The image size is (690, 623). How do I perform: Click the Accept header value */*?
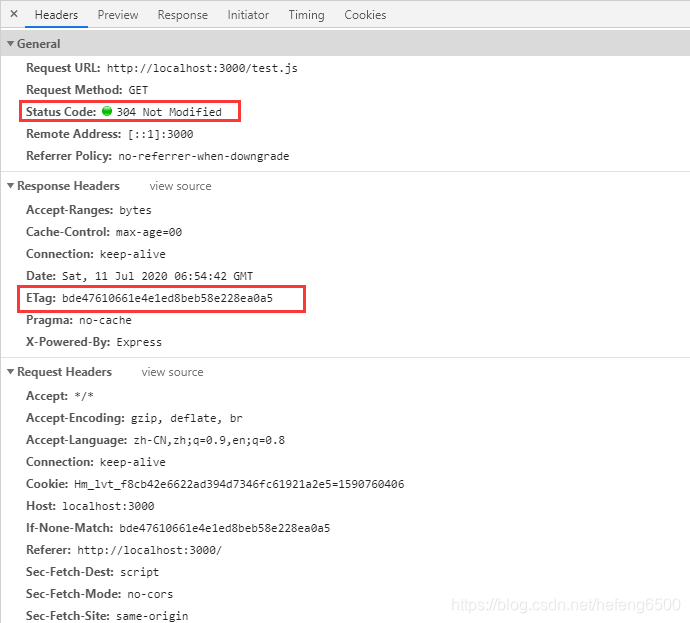pyautogui.click(x=84, y=396)
